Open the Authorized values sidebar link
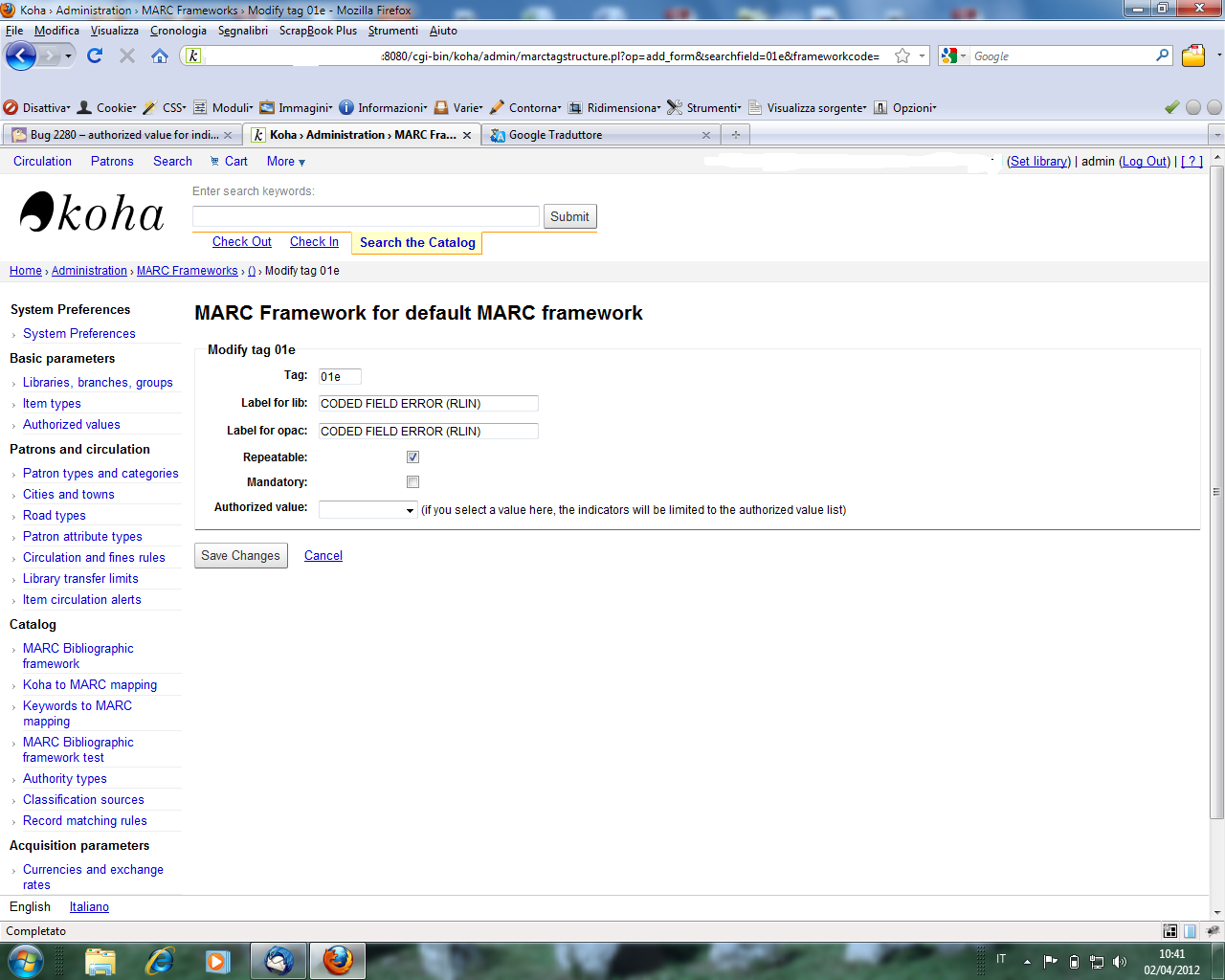Screen dimensions: 1225x980 (x=72, y=425)
